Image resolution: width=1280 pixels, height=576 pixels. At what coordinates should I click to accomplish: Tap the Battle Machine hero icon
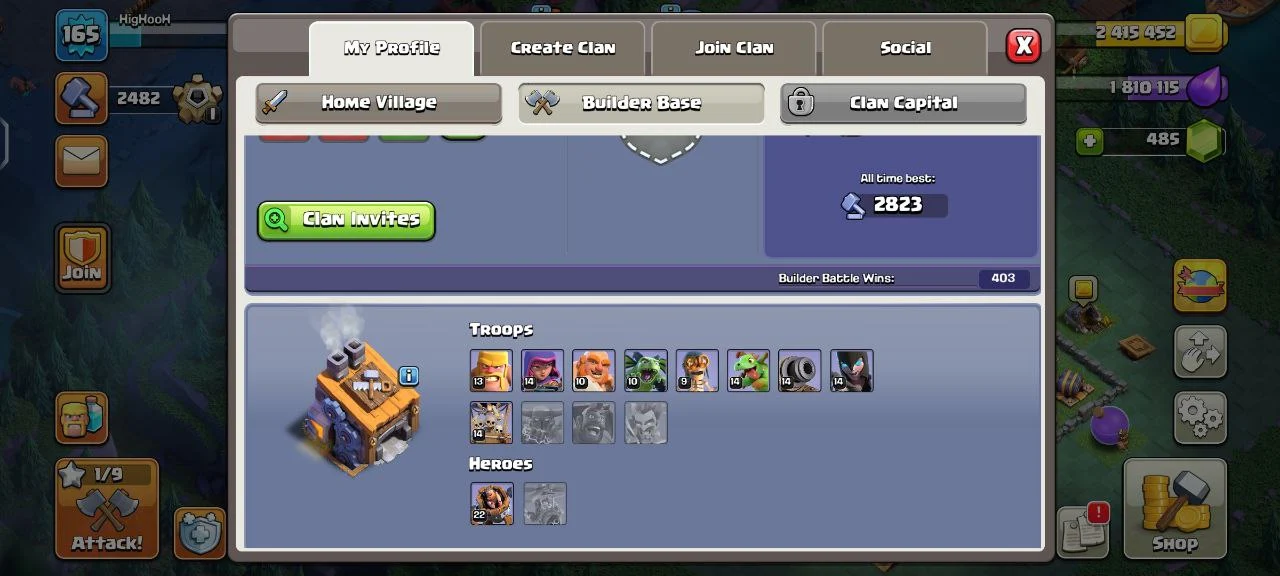[x=492, y=504]
